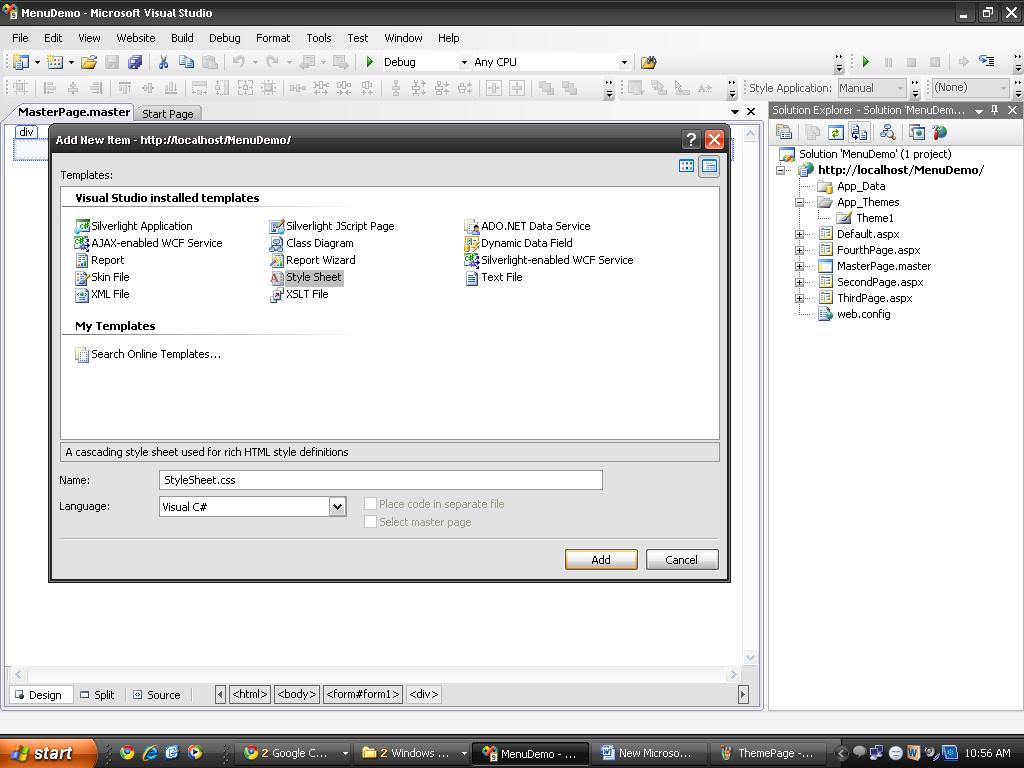1024x768 pixels.
Task: Toggle Solution Explorer auto-hide pin
Action: [x=995, y=110]
